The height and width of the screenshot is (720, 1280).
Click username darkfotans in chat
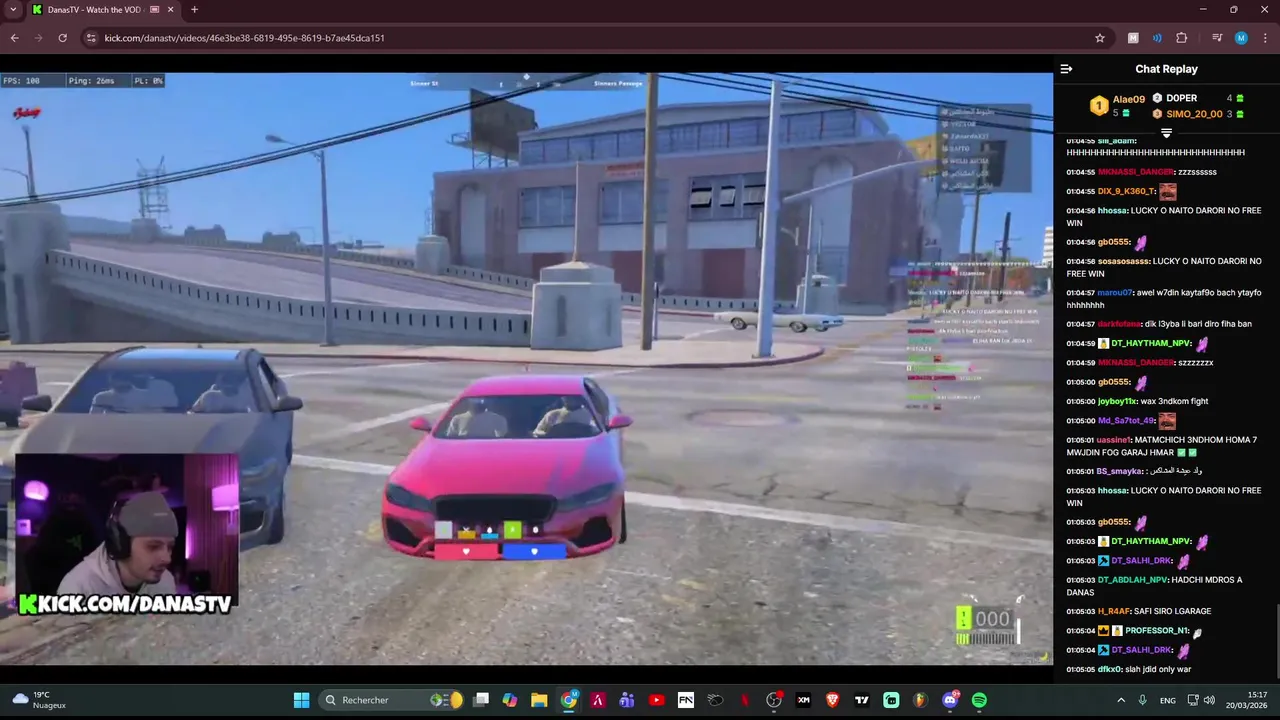(1118, 324)
